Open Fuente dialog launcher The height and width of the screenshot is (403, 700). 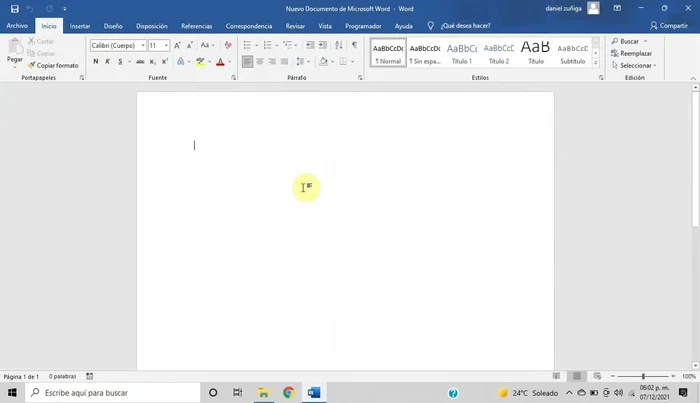click(x=233, y=78)
